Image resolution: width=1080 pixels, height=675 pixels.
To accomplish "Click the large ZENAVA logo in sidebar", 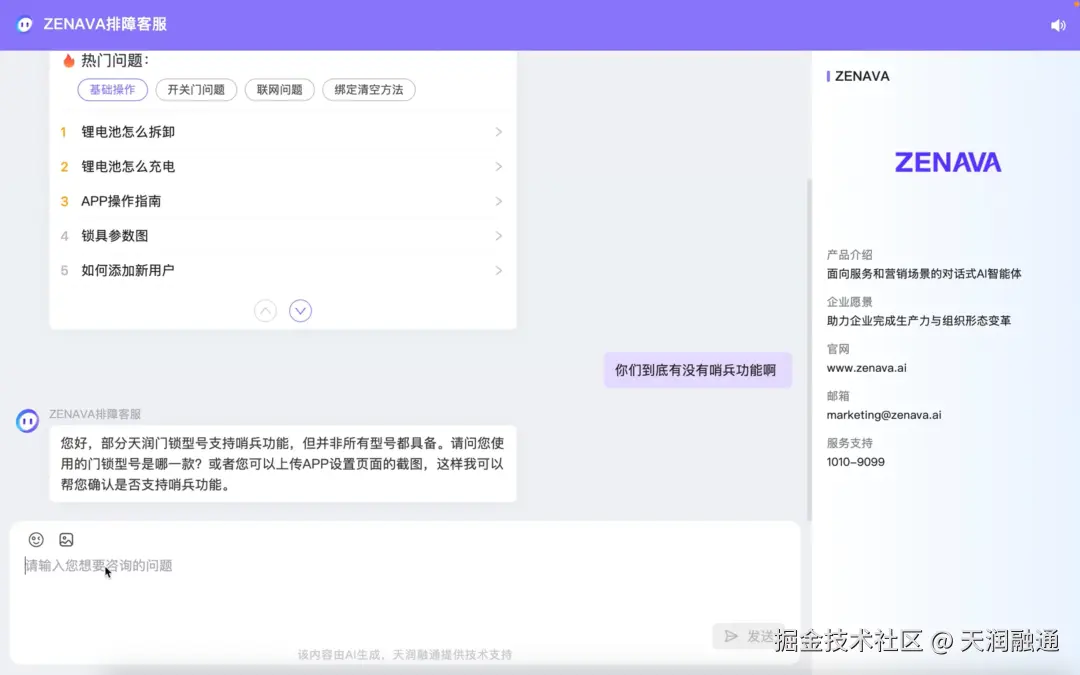I will click(x=948, y=163).
